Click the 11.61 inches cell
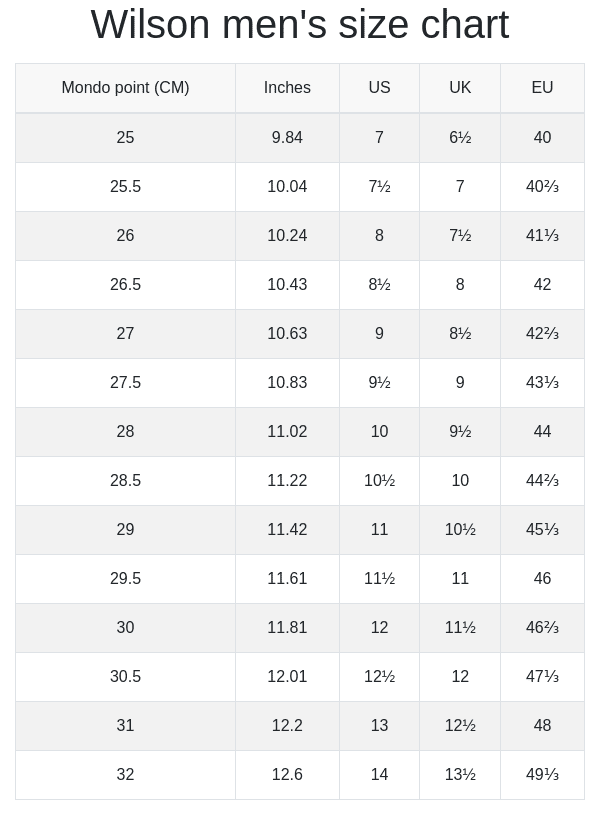 [287, 579]
